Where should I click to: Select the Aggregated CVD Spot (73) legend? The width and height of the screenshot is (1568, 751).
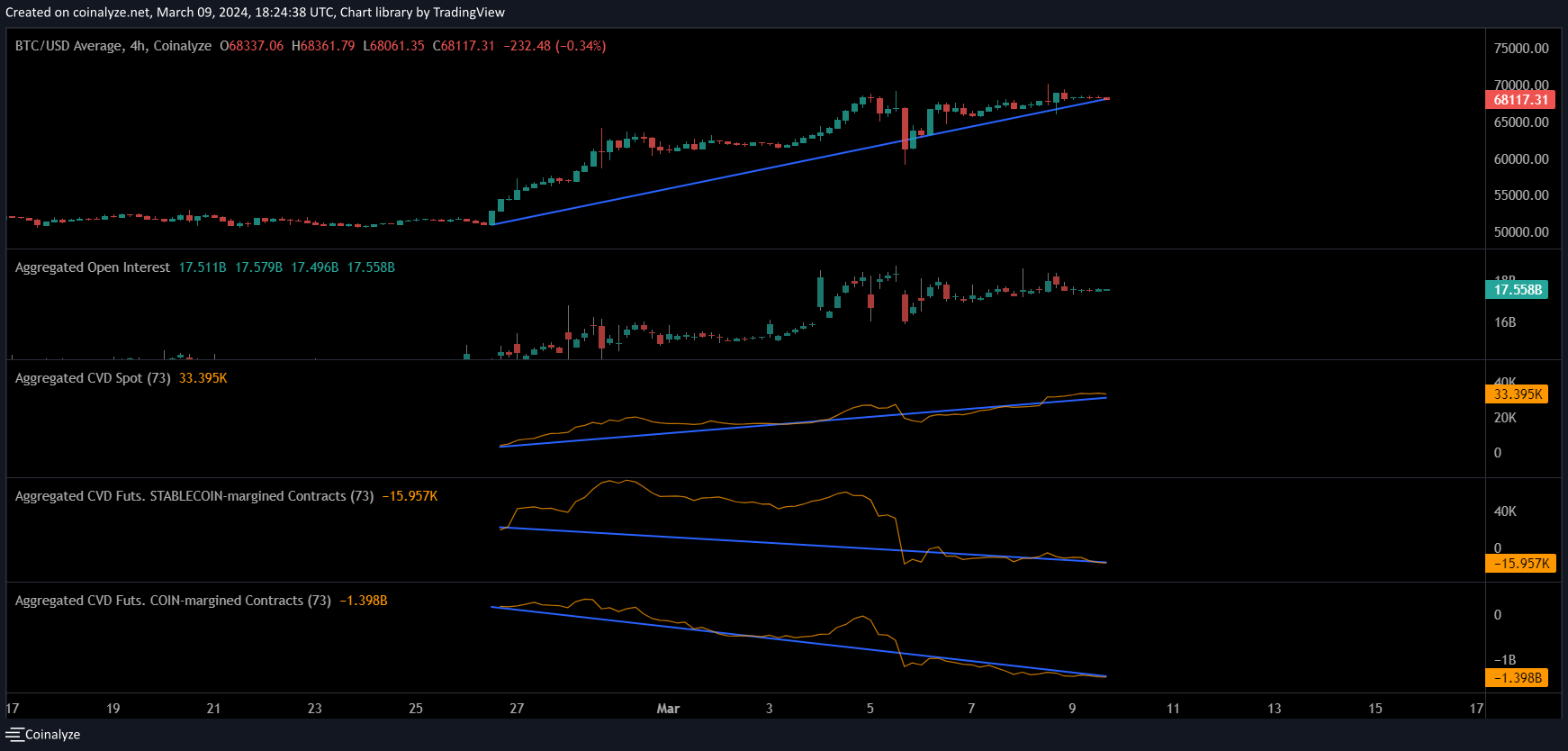click(x=93, y=378)
